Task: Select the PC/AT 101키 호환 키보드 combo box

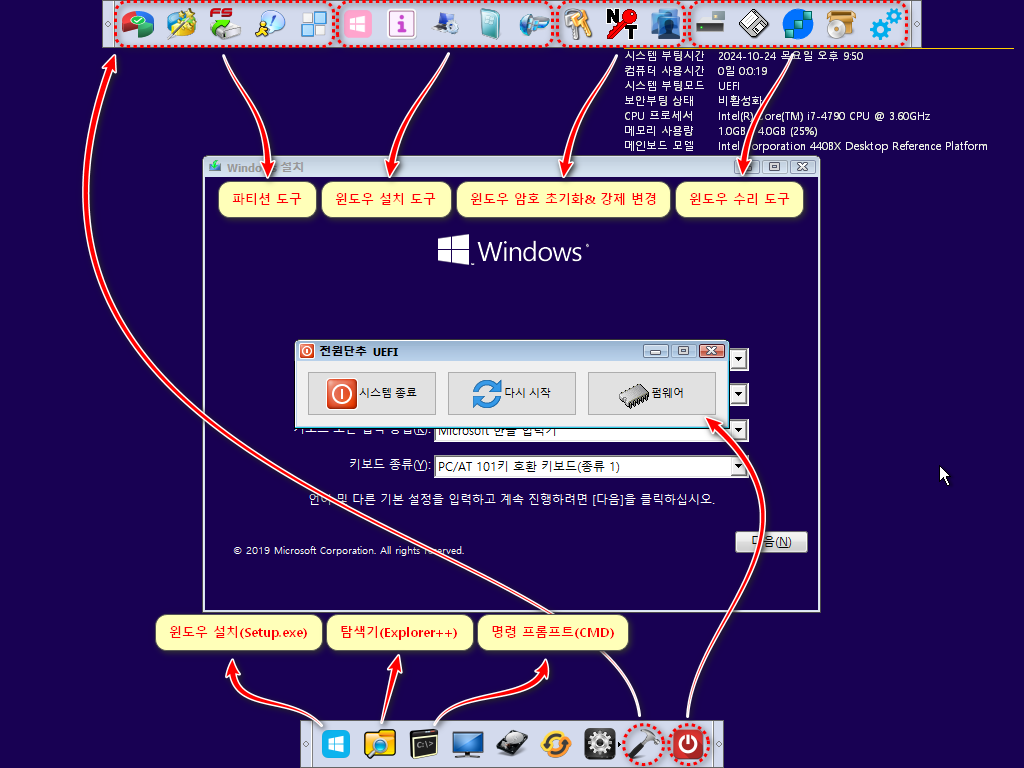Action: coord(591,466)
